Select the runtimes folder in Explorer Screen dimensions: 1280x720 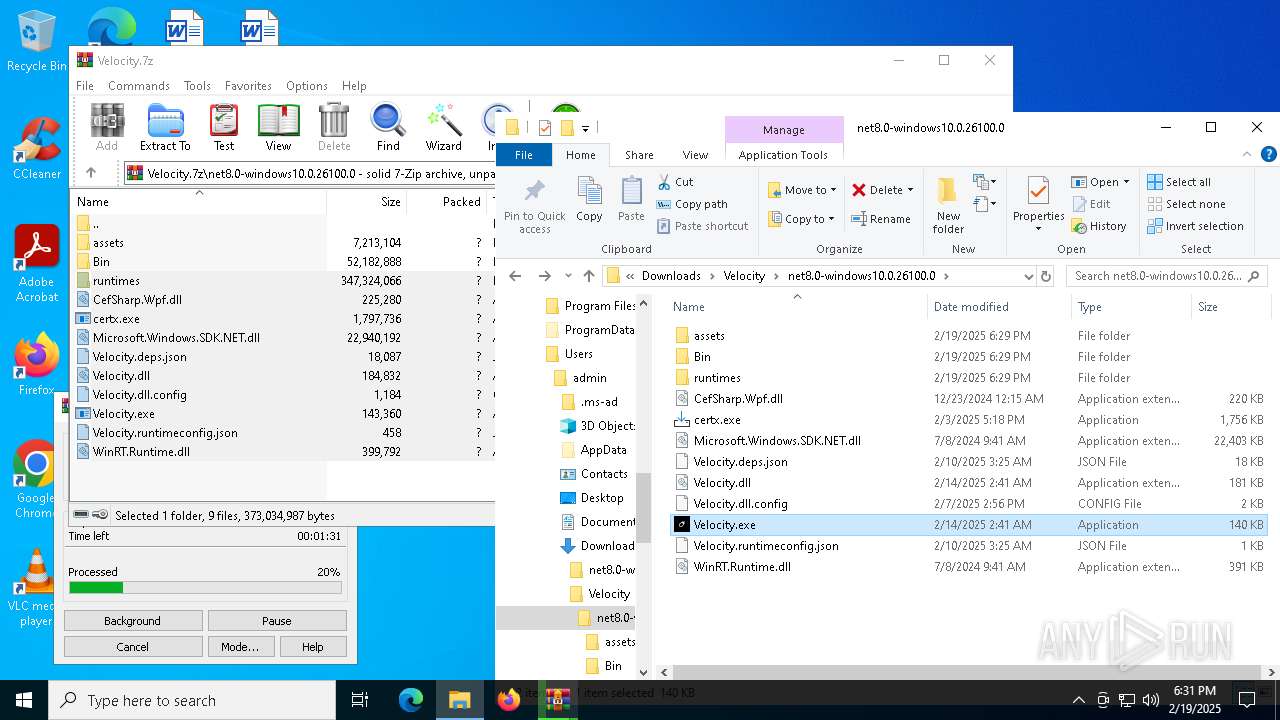(x=717, y=378)
